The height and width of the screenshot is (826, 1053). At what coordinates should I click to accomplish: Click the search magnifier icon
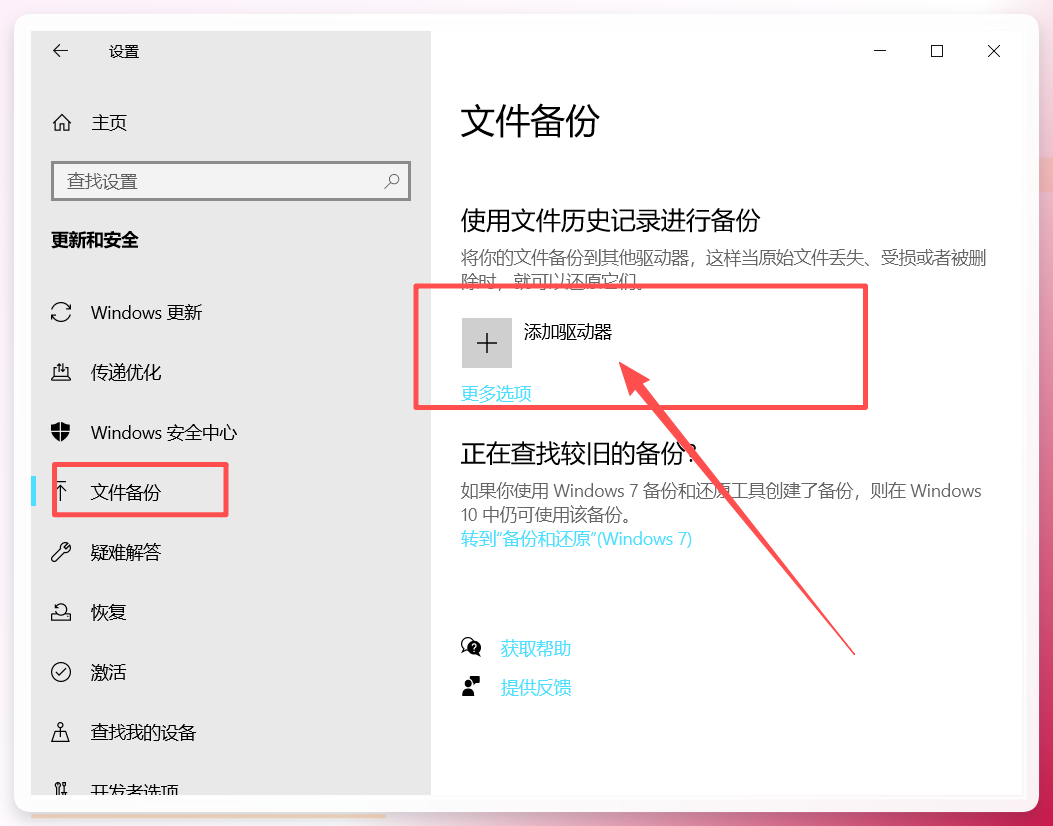[x=392, y=181]
